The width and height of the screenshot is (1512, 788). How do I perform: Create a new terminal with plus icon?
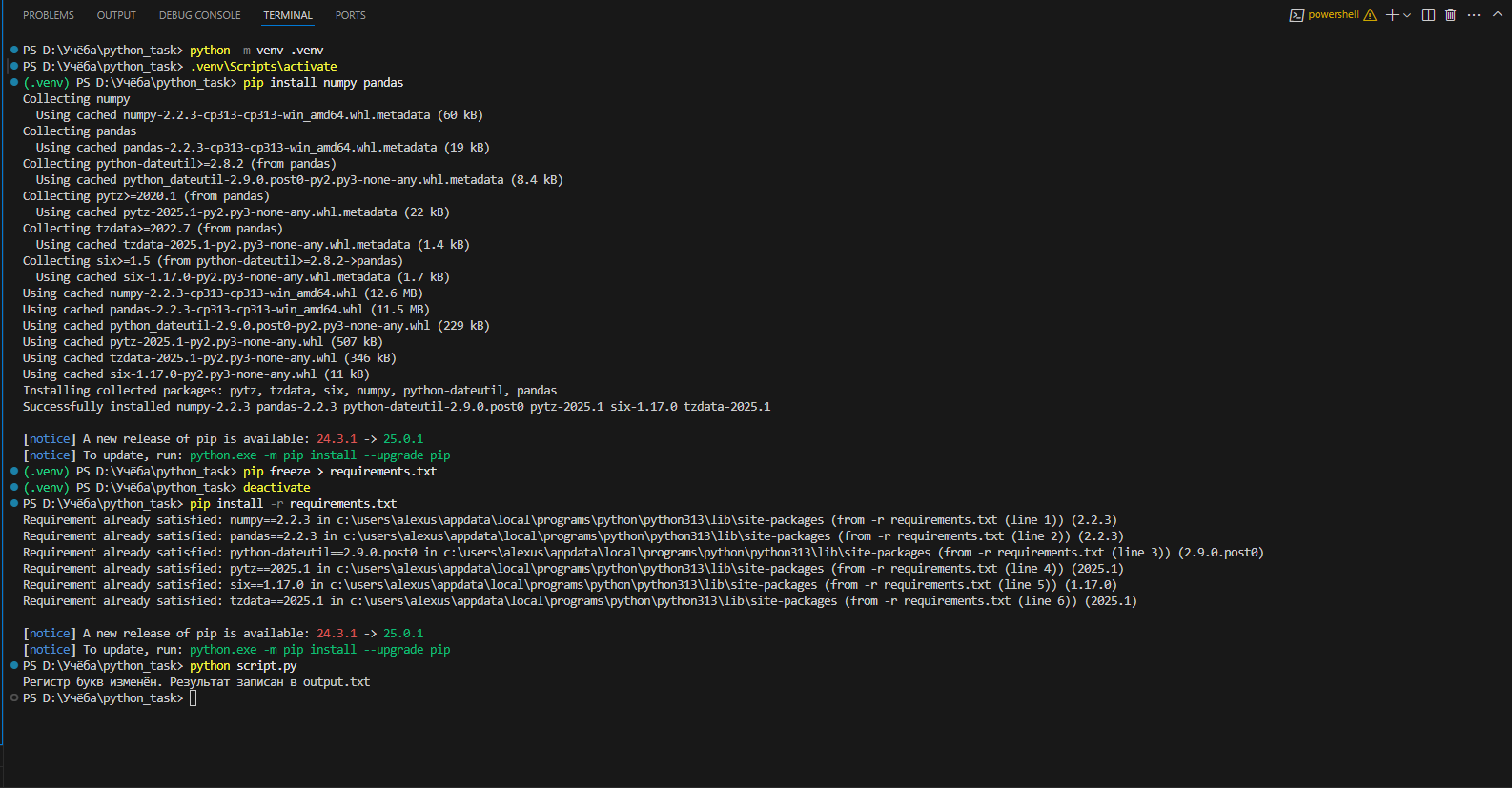1392,15
